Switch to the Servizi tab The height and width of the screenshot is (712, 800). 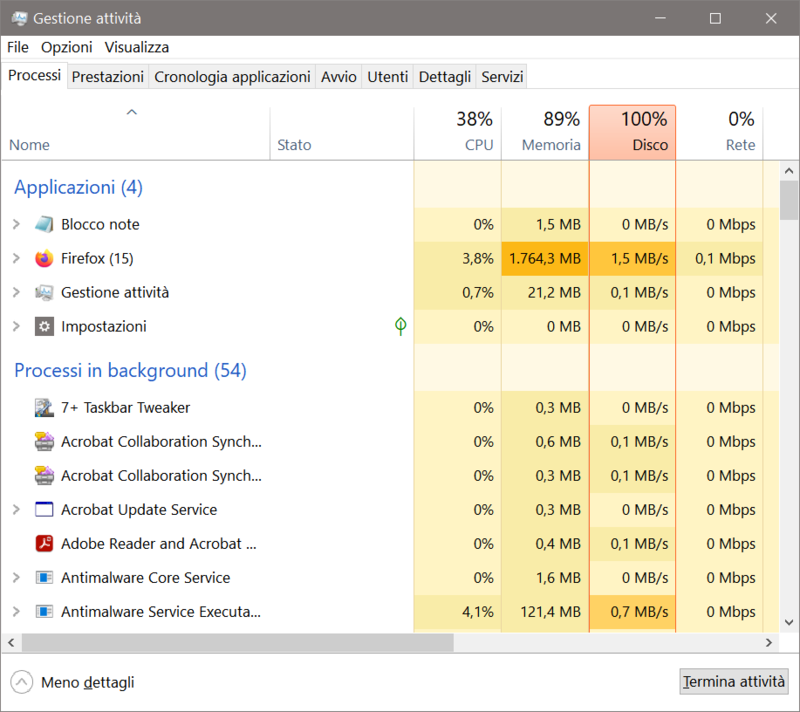pyautogui.click(x=503, y=77)
